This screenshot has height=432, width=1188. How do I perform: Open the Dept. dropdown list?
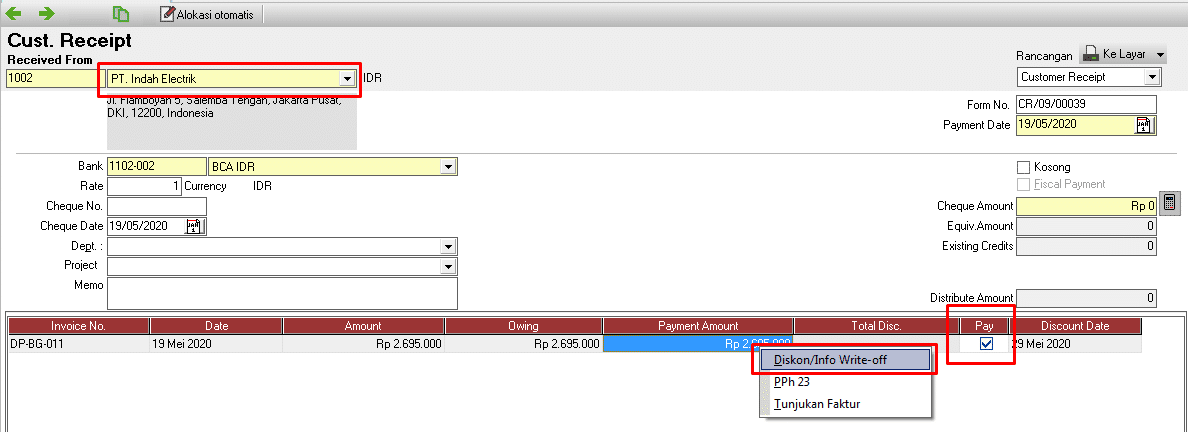pos(448,246)
